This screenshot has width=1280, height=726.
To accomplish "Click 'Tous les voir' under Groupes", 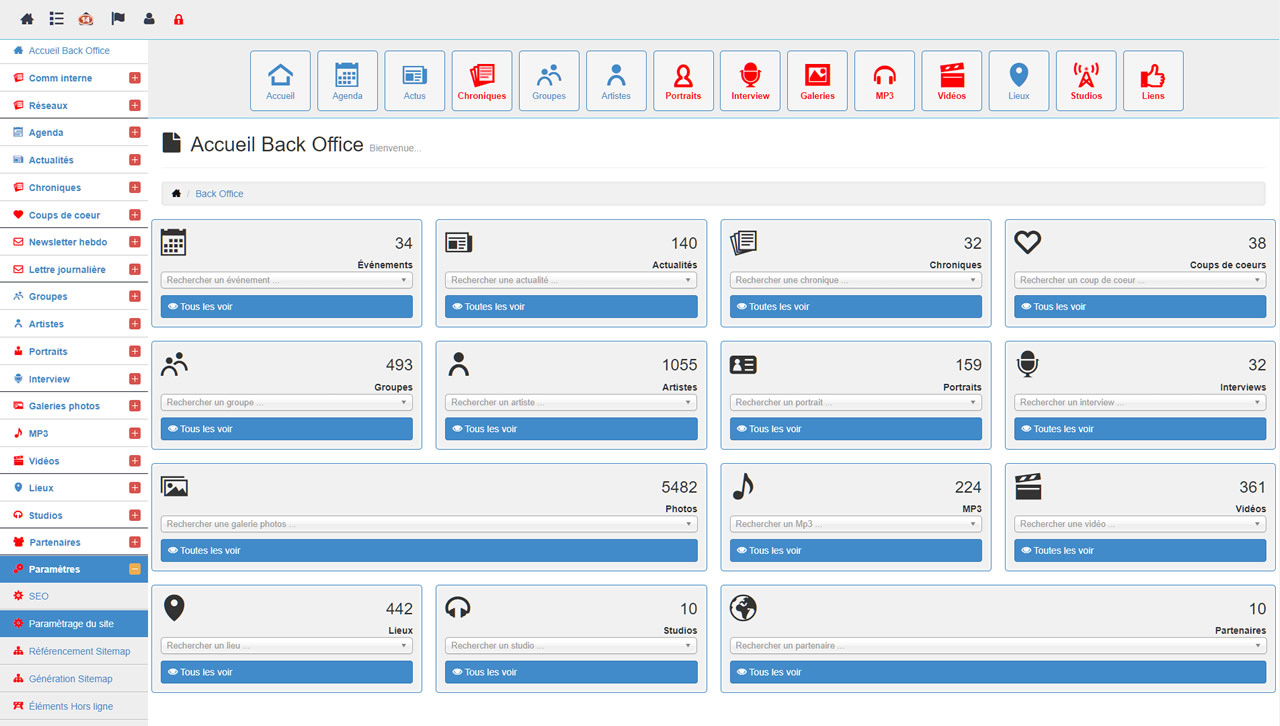I will coord(286,429).
